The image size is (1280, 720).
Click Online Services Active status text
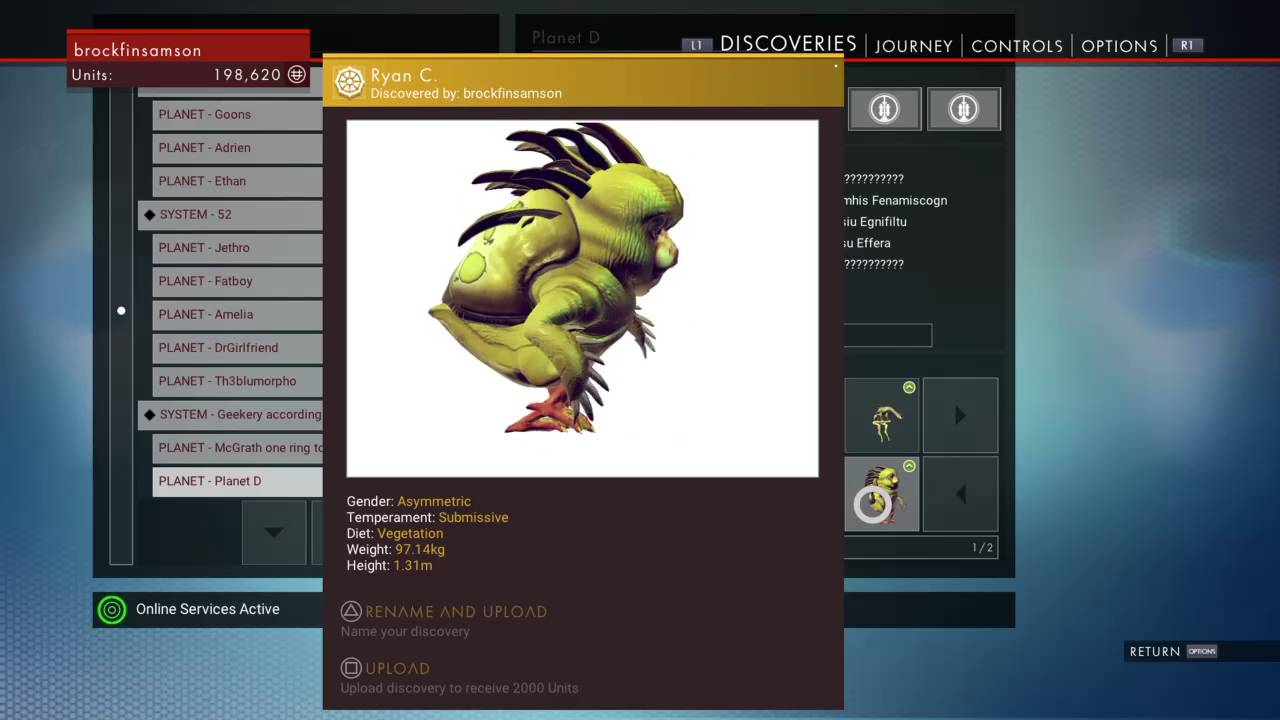point(208,609)
